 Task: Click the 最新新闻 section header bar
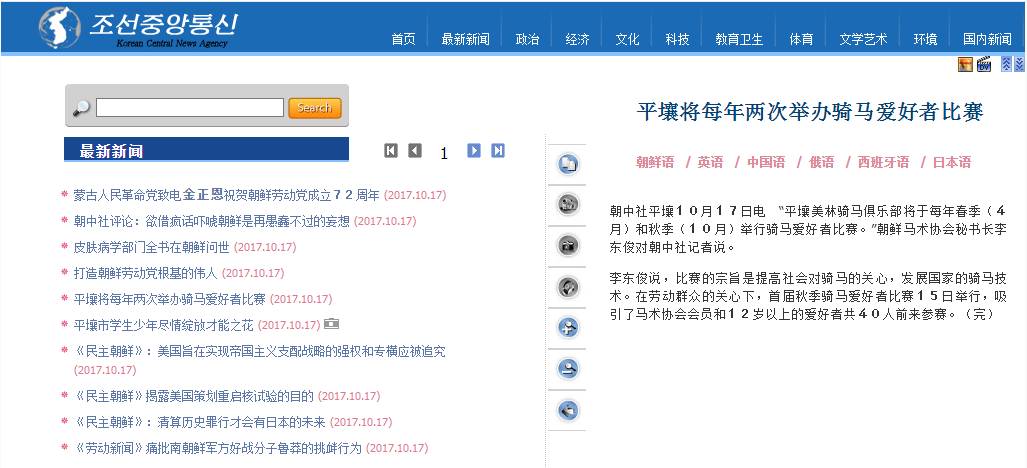(x=206, y=150)
